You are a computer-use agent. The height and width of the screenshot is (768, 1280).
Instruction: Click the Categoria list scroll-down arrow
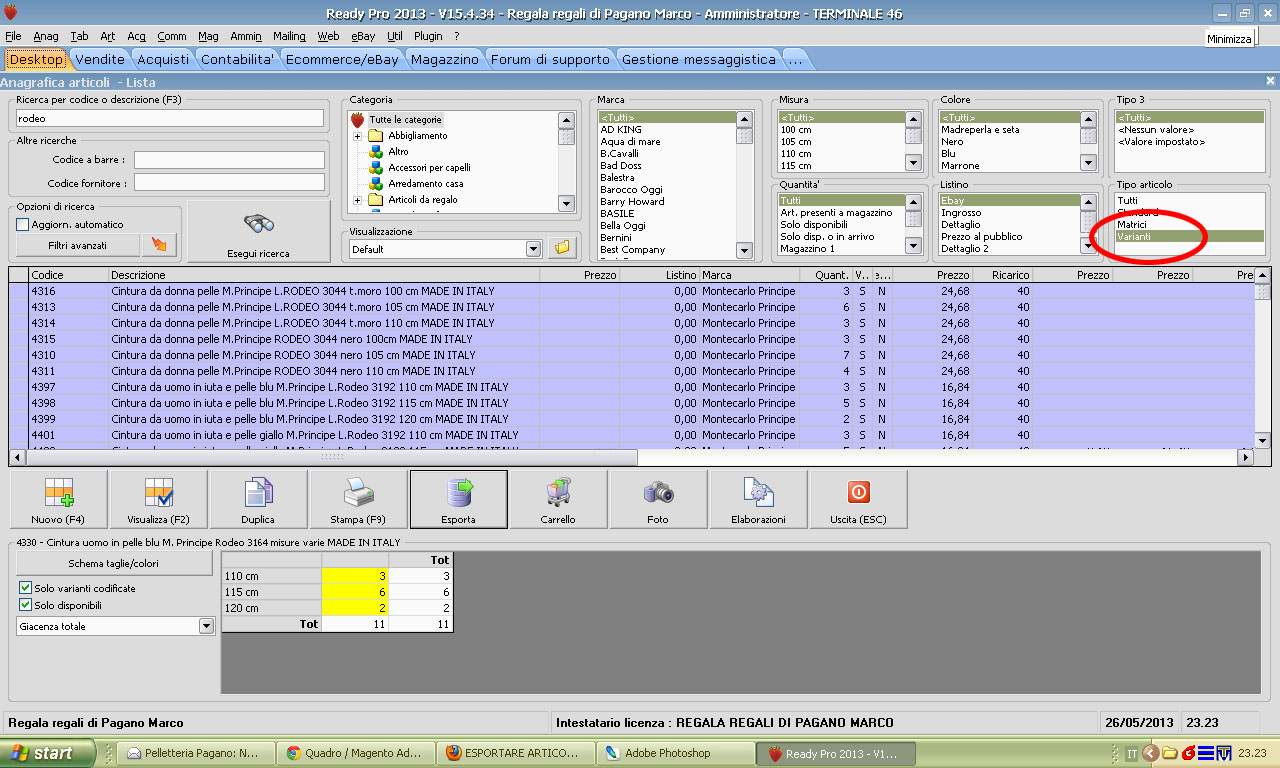click(x=566, y=204)
